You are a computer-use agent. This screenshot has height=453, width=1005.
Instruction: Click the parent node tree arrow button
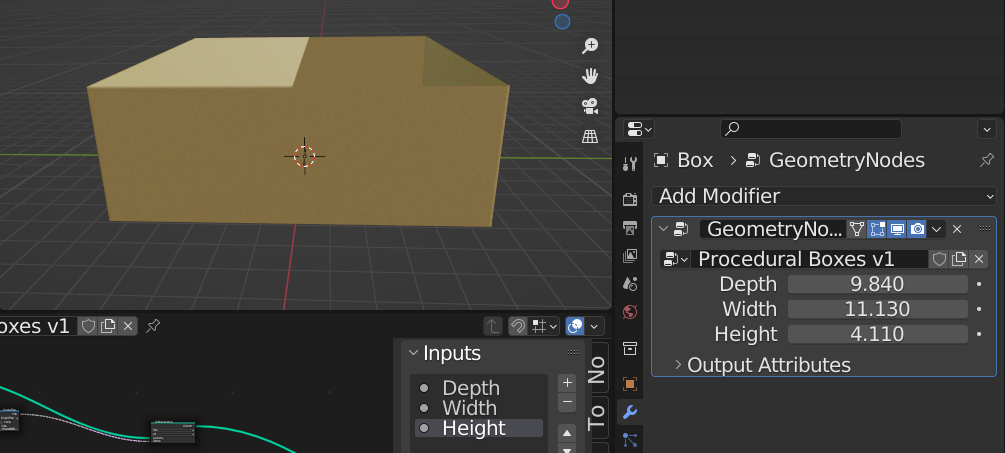(492, 327)
